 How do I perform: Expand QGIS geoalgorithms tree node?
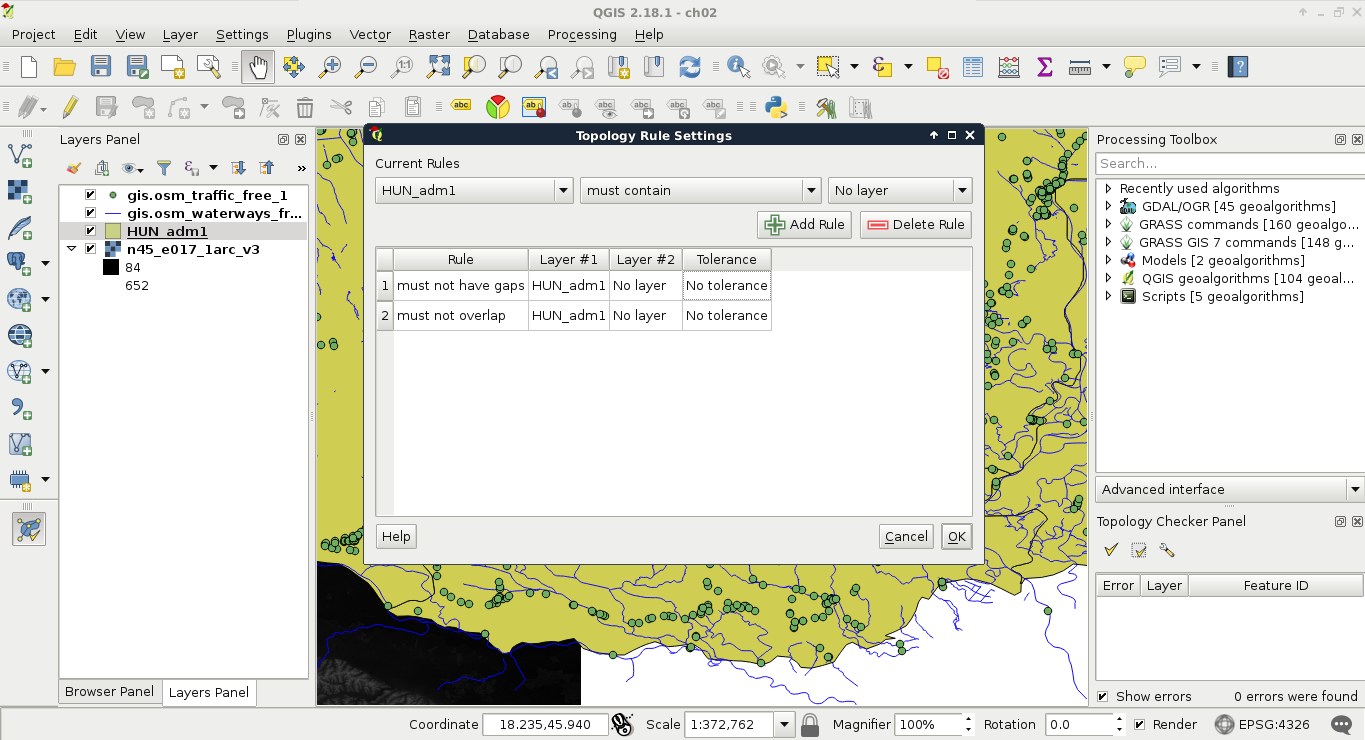coord(1108,278)
